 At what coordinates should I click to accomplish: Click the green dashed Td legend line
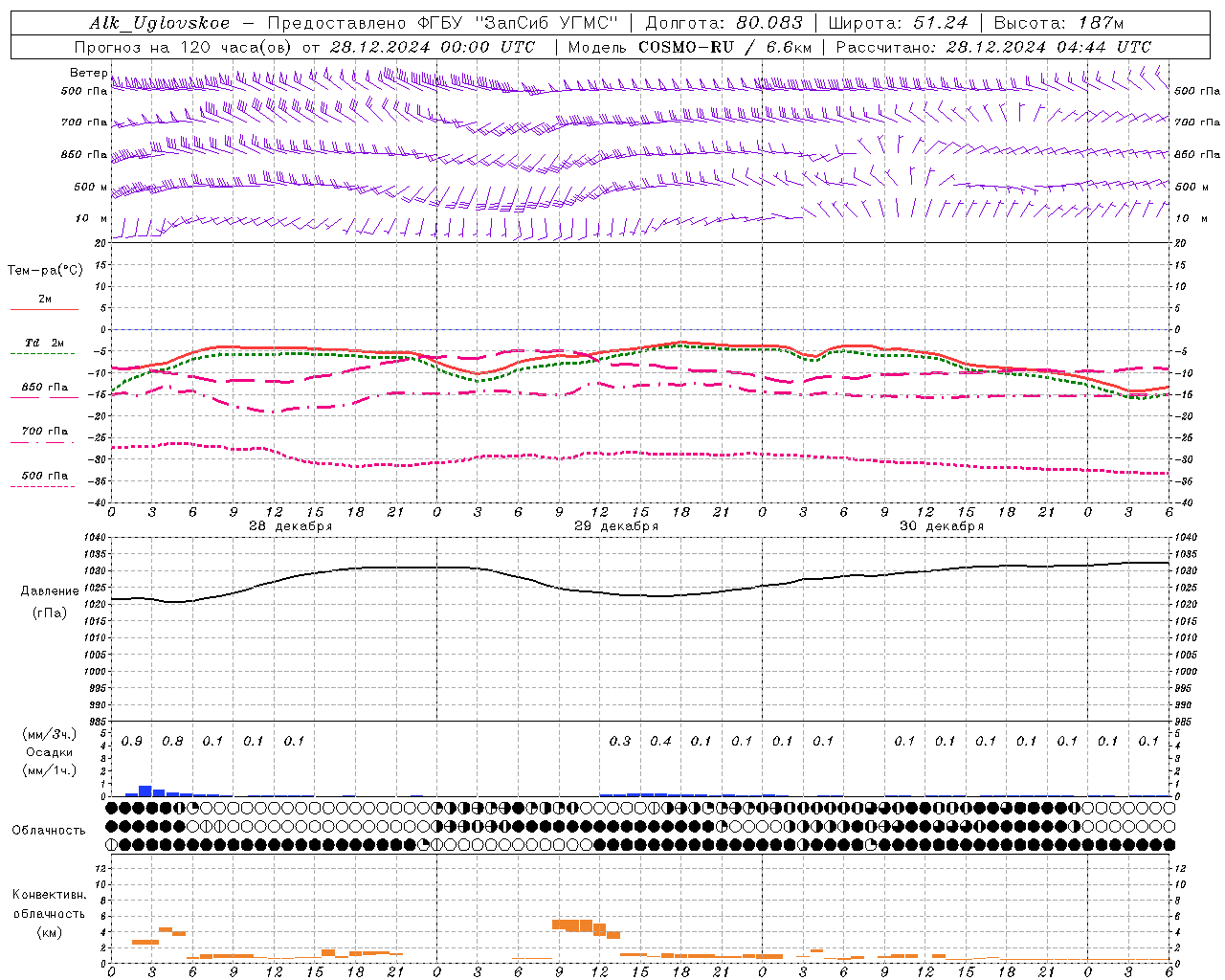click(43, 353)
